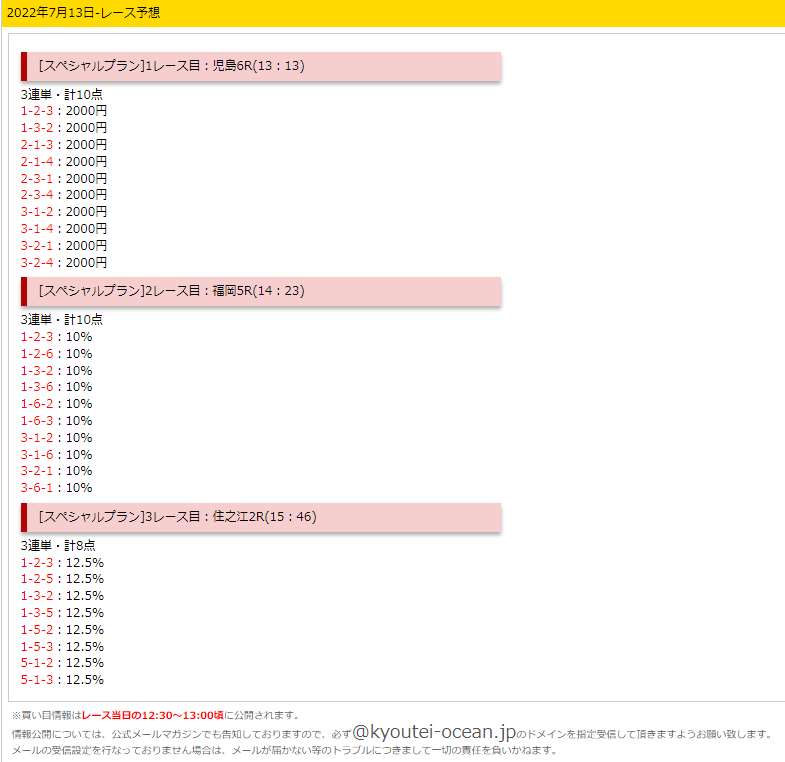Screen dimensions: 785x762
Task: Click the '@kyoutei-ocean.jp' domain text
Action: [434, 732]
